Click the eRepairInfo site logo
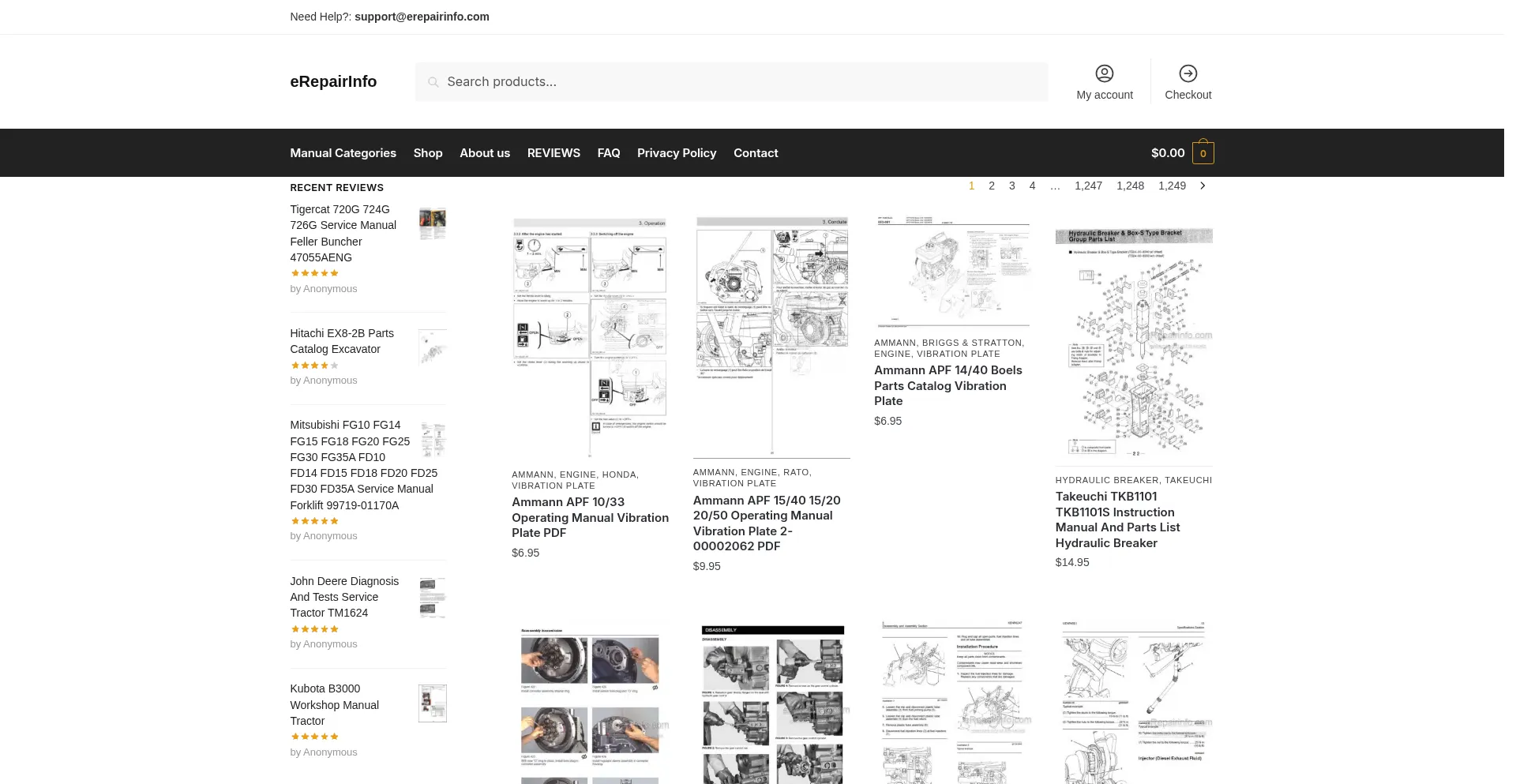Screen dimensions: 1516x784 pyautogui.click(x=333, y=81)
